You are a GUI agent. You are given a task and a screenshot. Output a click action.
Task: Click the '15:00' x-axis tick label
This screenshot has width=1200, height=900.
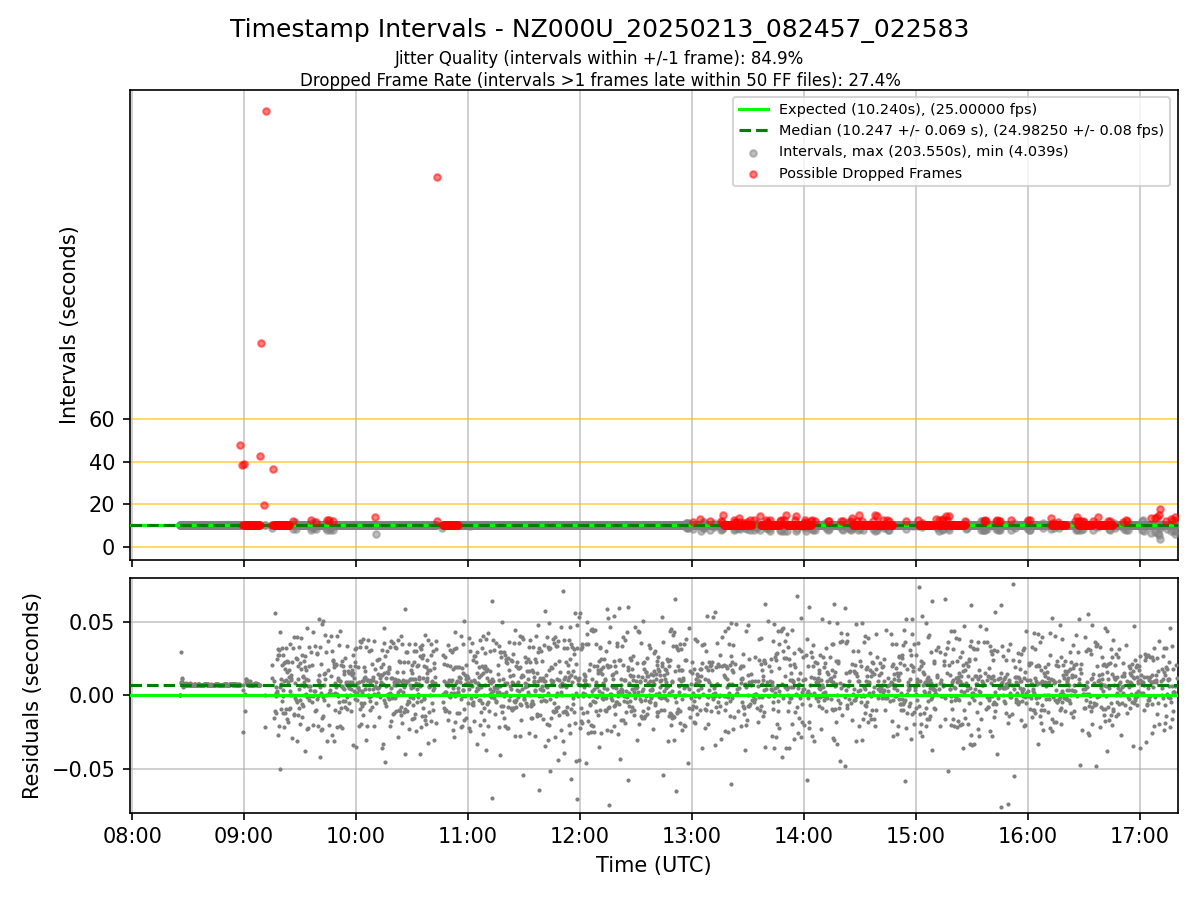916,835
